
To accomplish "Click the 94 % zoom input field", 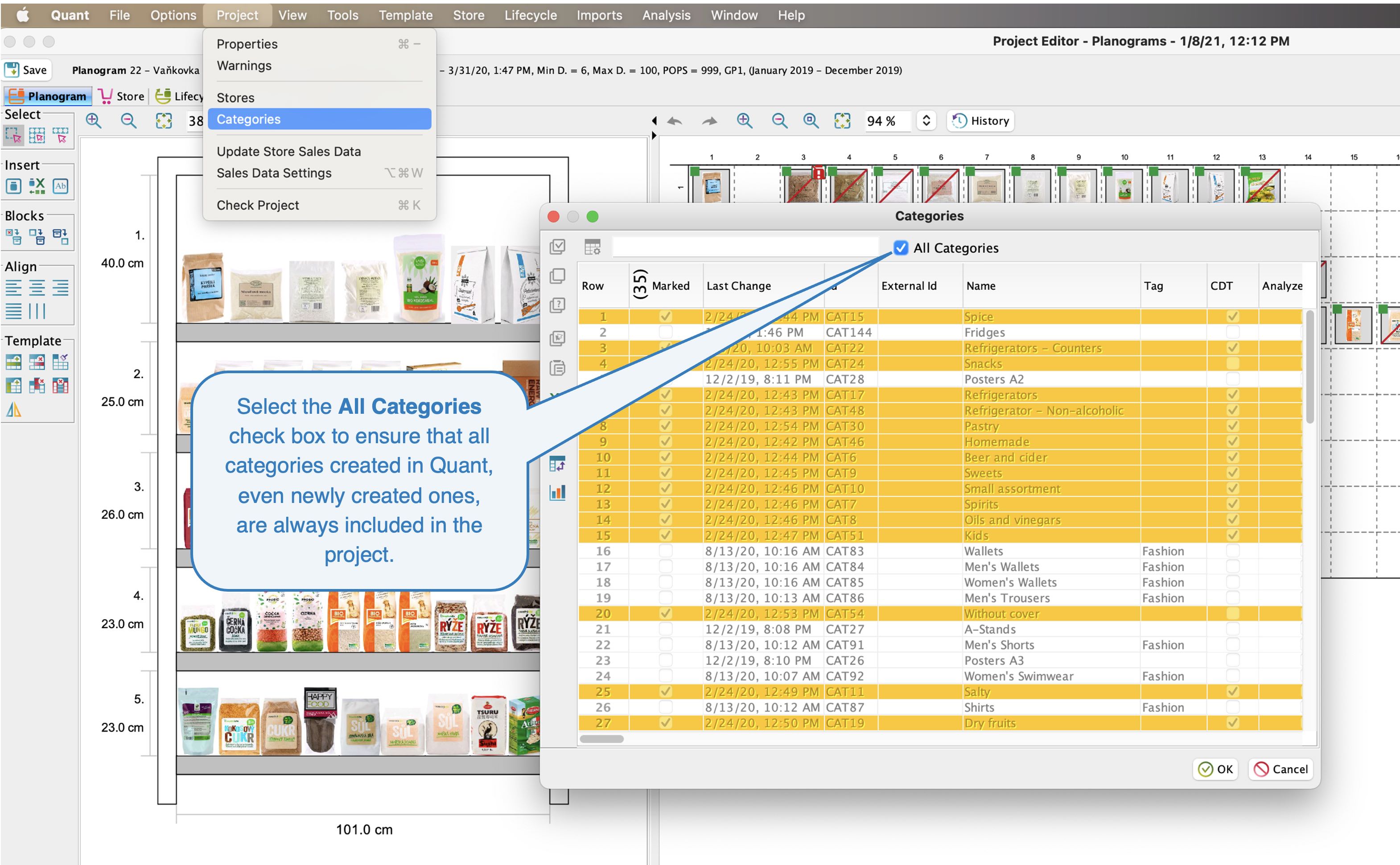I will [x=888, y=121].
